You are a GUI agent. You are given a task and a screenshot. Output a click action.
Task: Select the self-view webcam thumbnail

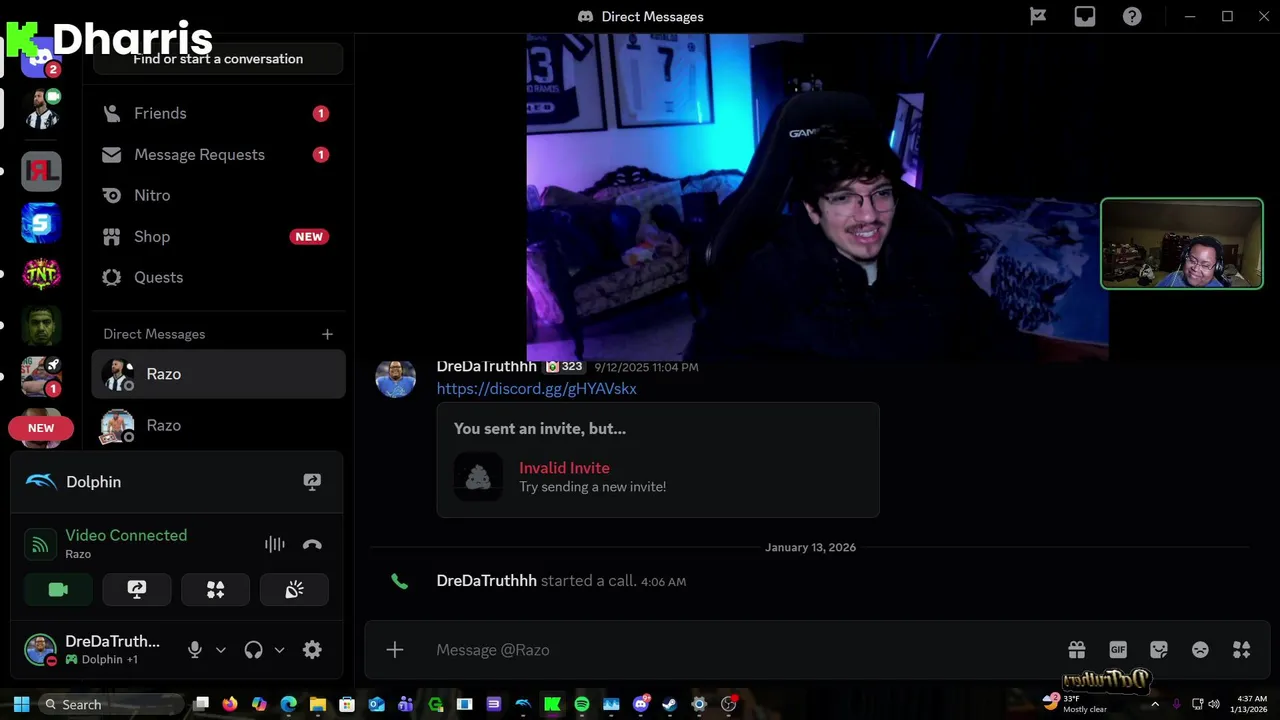[1182, 244]
